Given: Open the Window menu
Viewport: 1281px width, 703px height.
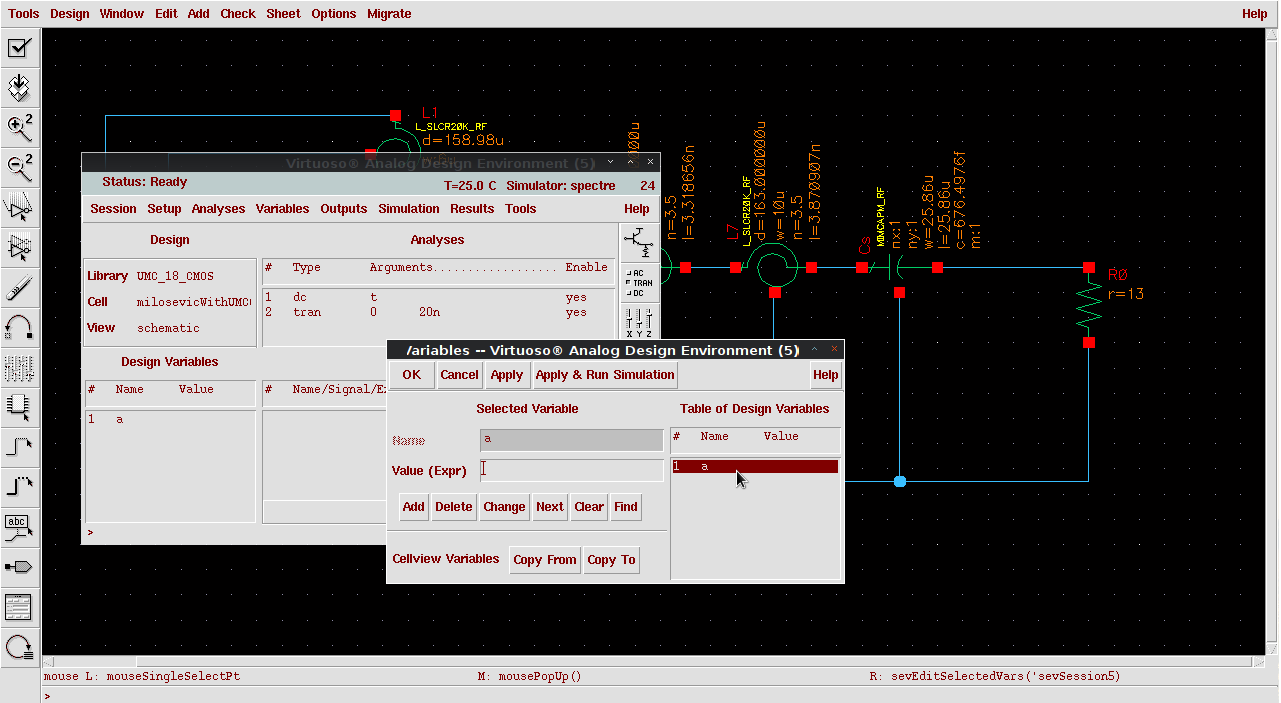Looking at the screenshot, I should coord(122,14).
